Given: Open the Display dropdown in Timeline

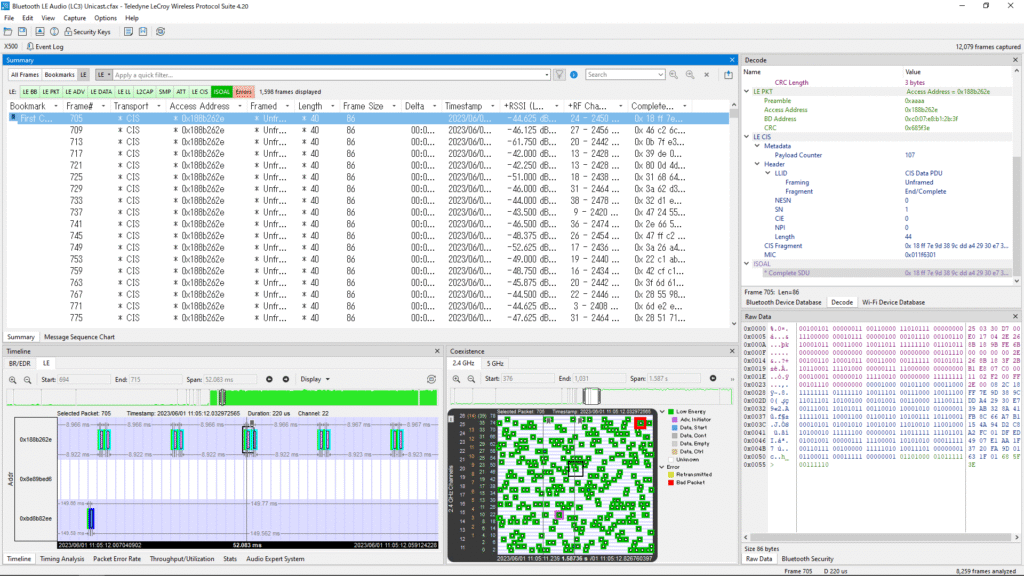Looking at the screenshot, I should click(316, 380).
